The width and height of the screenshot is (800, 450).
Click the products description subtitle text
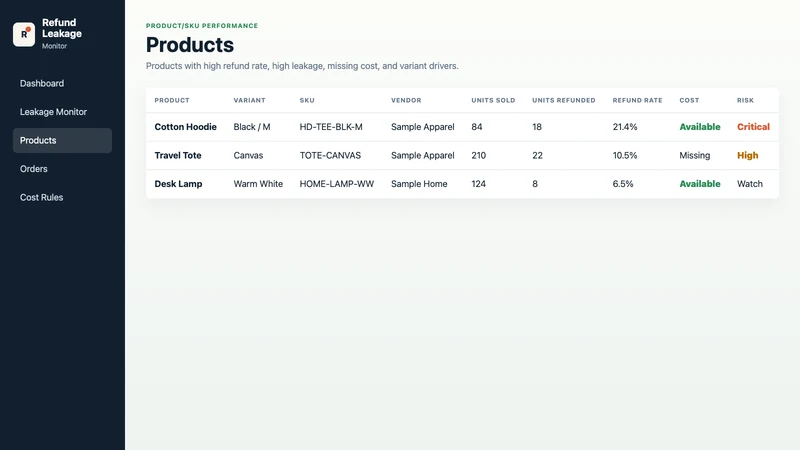pos(302,66)
